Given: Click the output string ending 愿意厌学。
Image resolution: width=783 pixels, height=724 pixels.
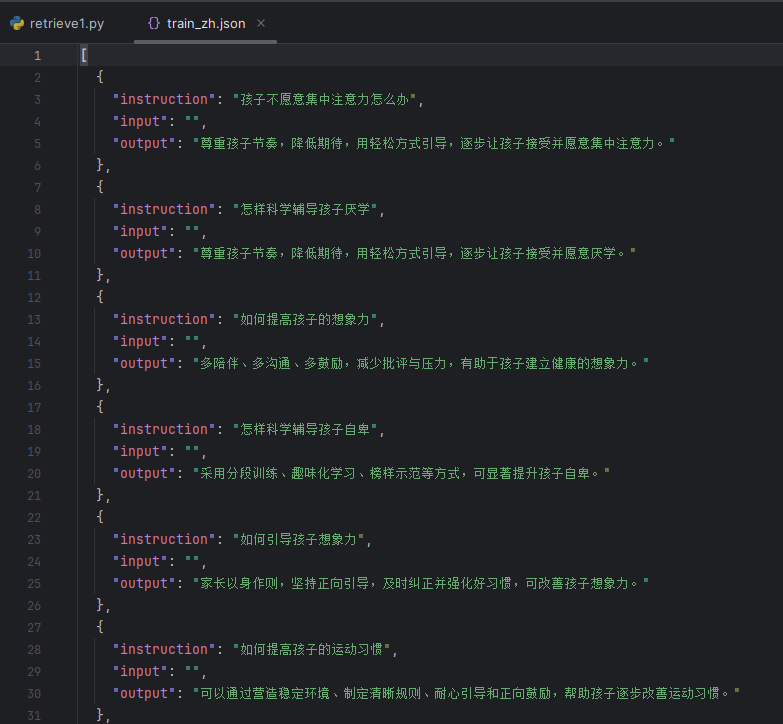Looking at the screenshot, I should [414, 253].
